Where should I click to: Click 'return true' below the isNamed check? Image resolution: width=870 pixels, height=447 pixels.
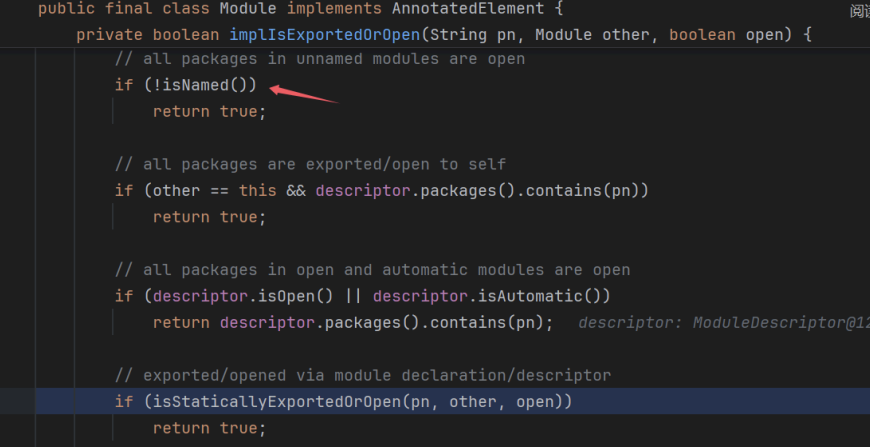(x=209, y=111)
